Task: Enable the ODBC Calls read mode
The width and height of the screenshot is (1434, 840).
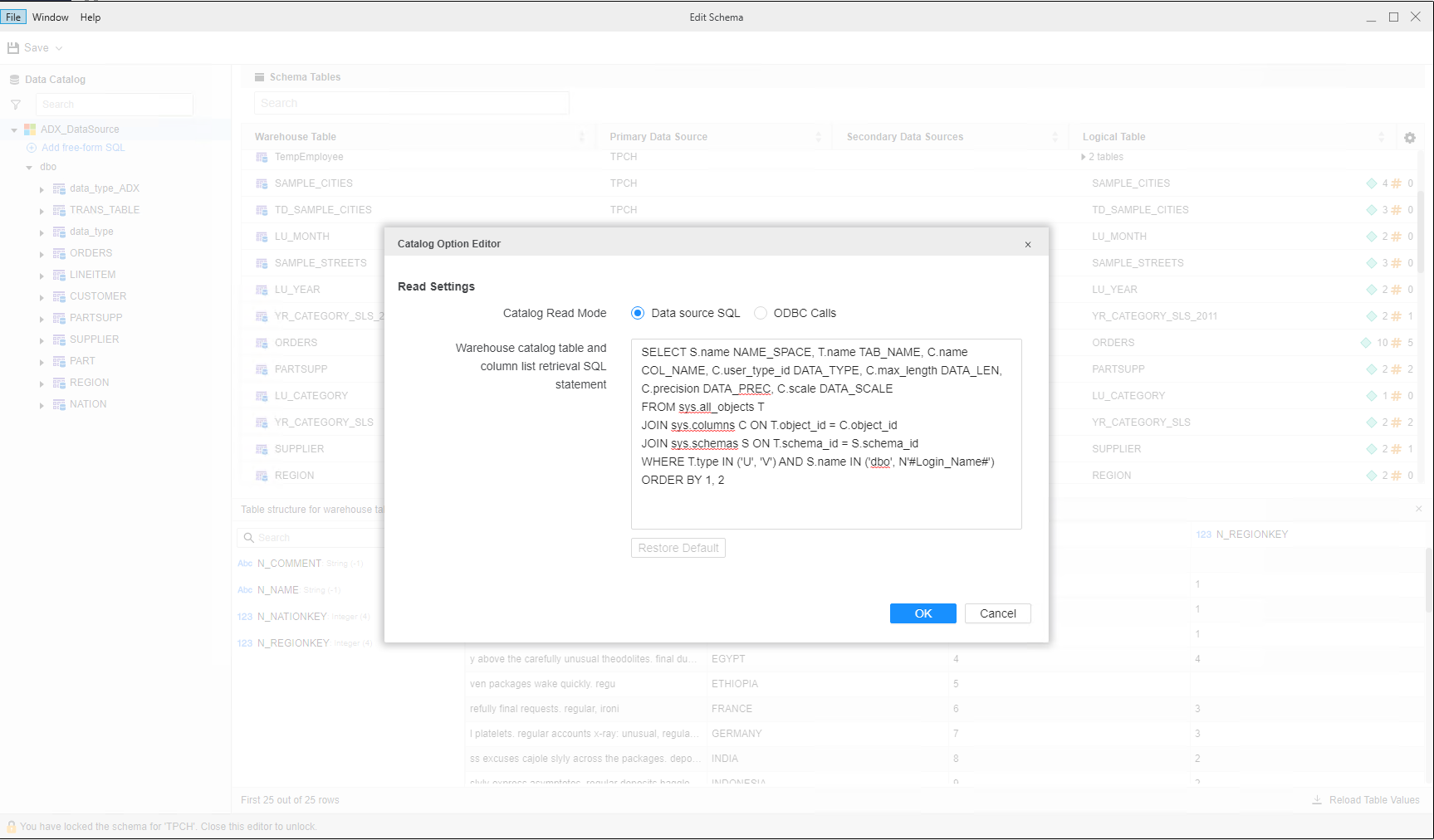Action: (761, 313)
